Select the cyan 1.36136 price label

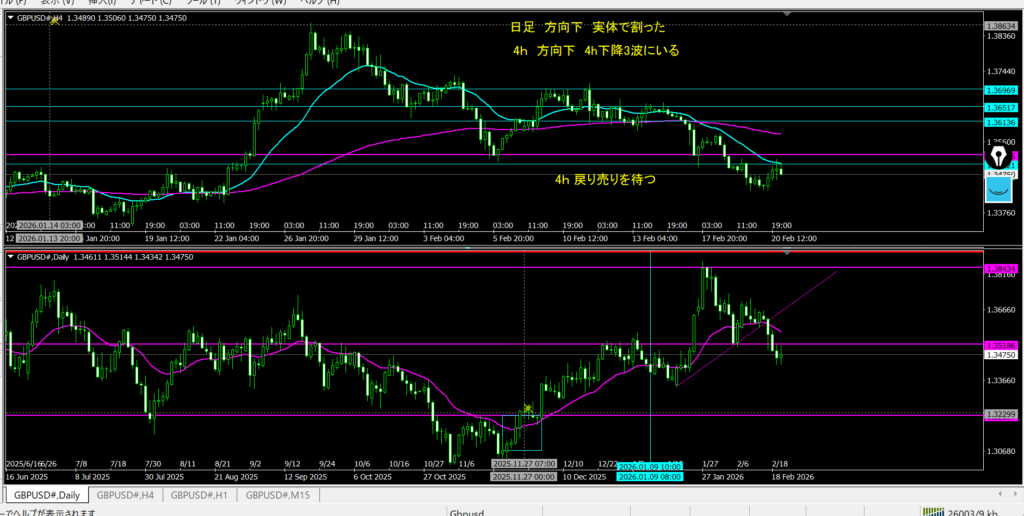1000,122
